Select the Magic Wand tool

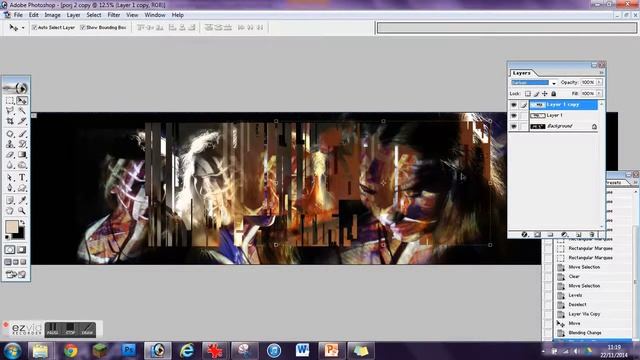pyautogui.click(x=22, y=111)
